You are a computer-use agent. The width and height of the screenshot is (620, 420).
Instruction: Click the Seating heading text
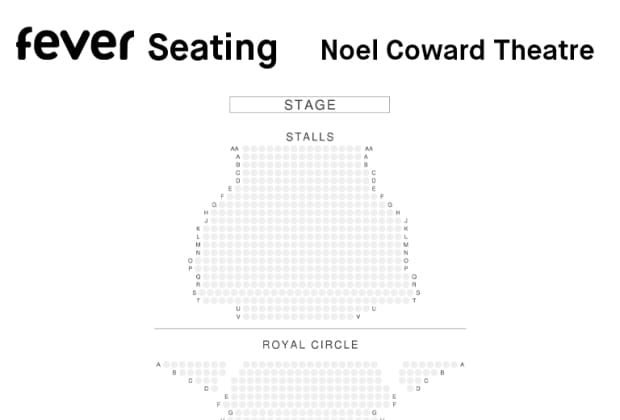(212, 49)
